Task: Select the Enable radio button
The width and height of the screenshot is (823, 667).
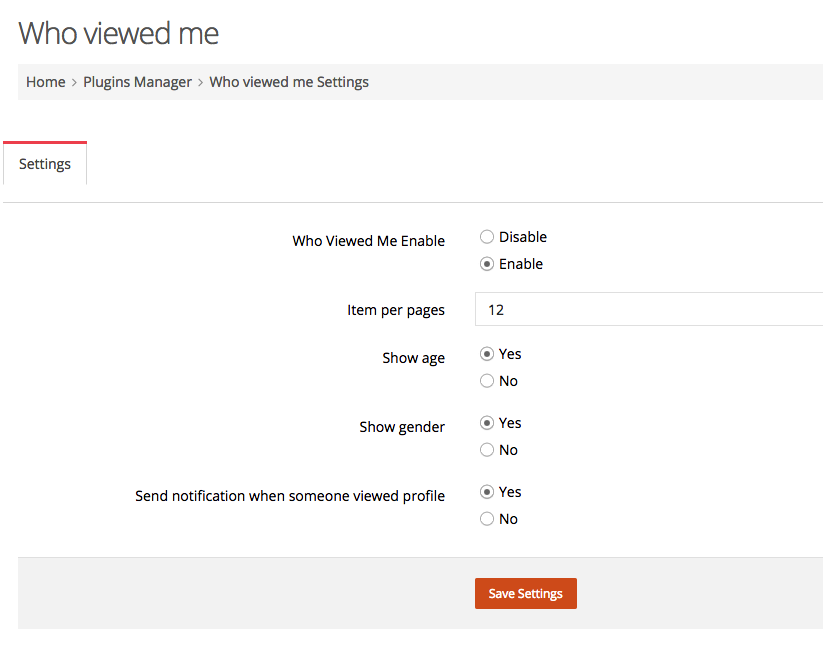Action: point(487,264)
